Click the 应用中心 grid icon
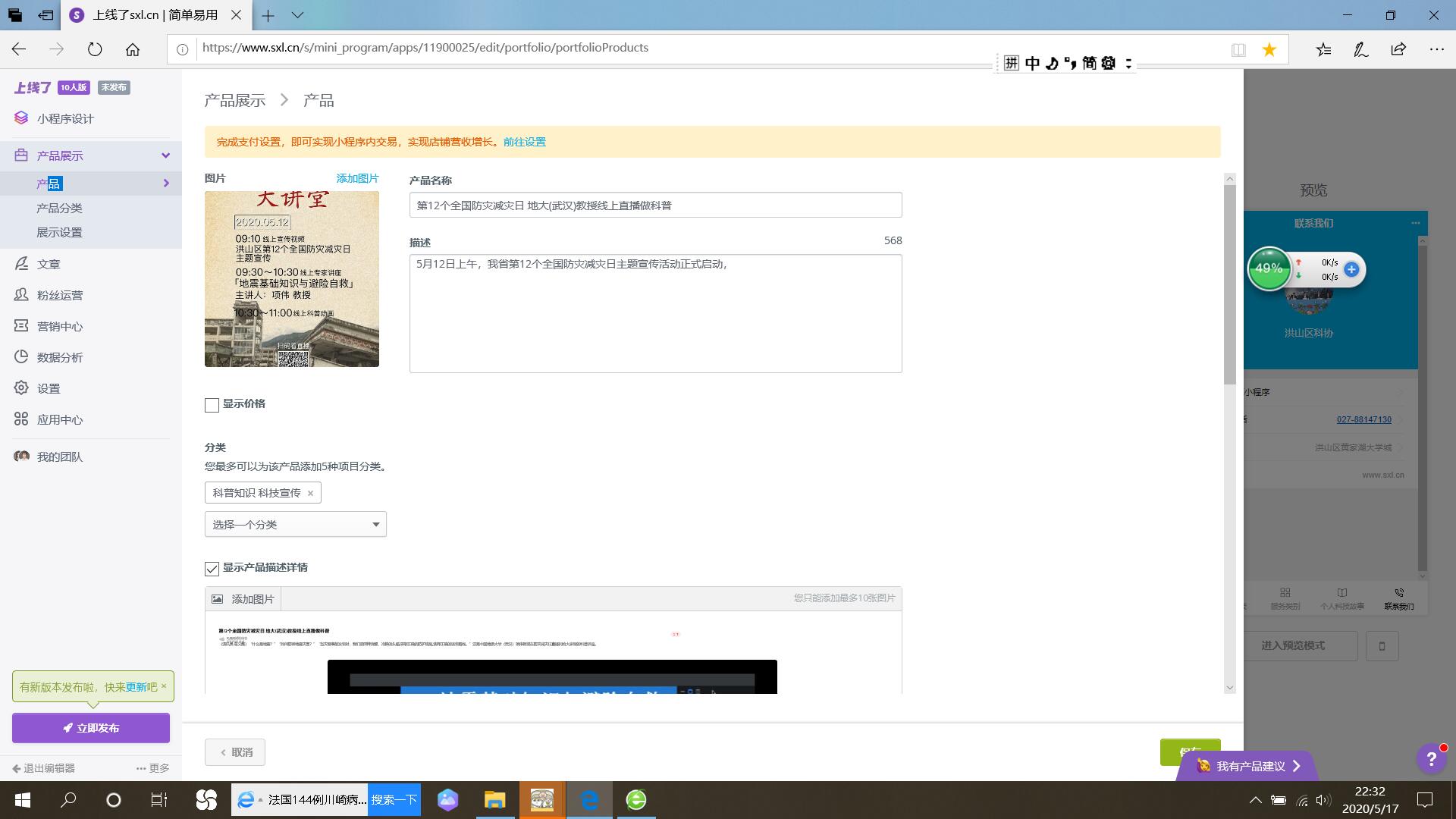This screenshot has width=1456, height=819. pyautogui.click(x=21, y=419)
